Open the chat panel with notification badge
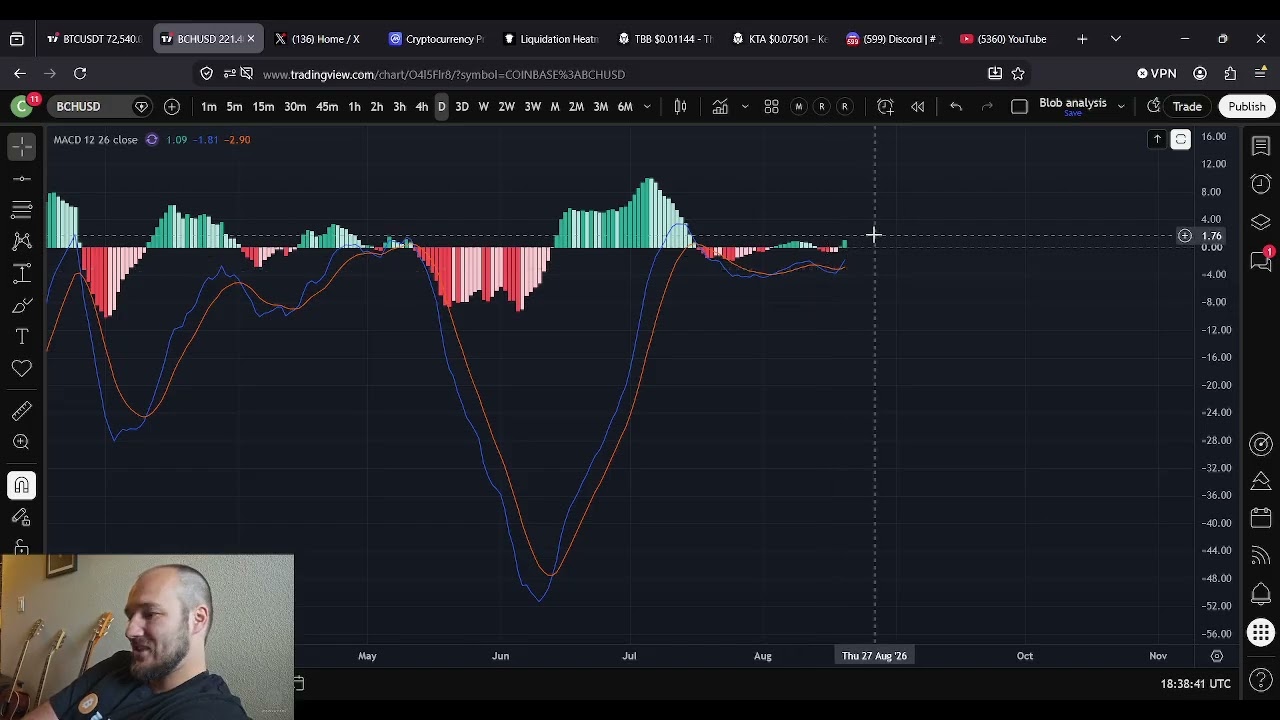 [x=1261, y=260]
